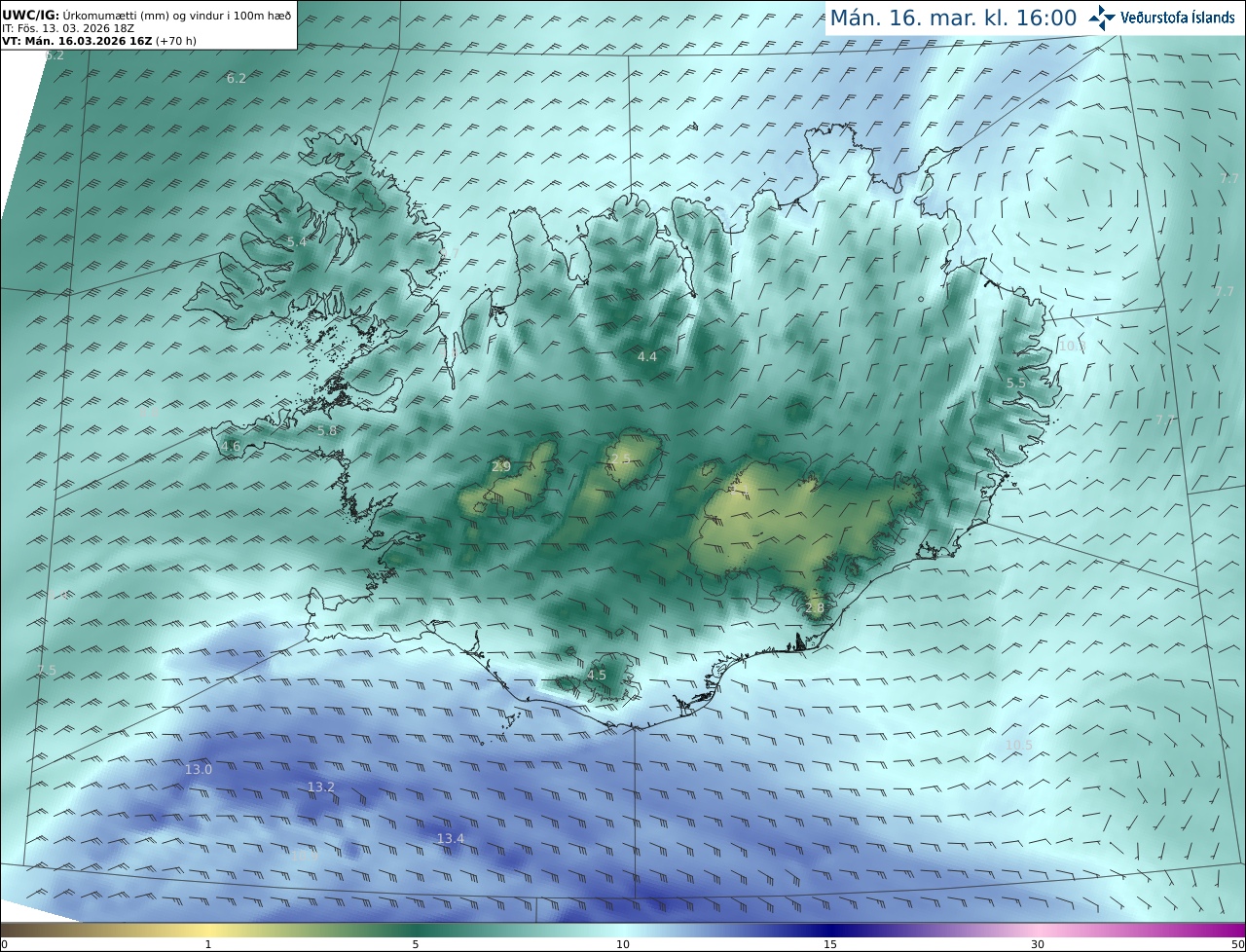Pick the magenta end of the color bar
Screen dimensions: 1246x952
1228,930
